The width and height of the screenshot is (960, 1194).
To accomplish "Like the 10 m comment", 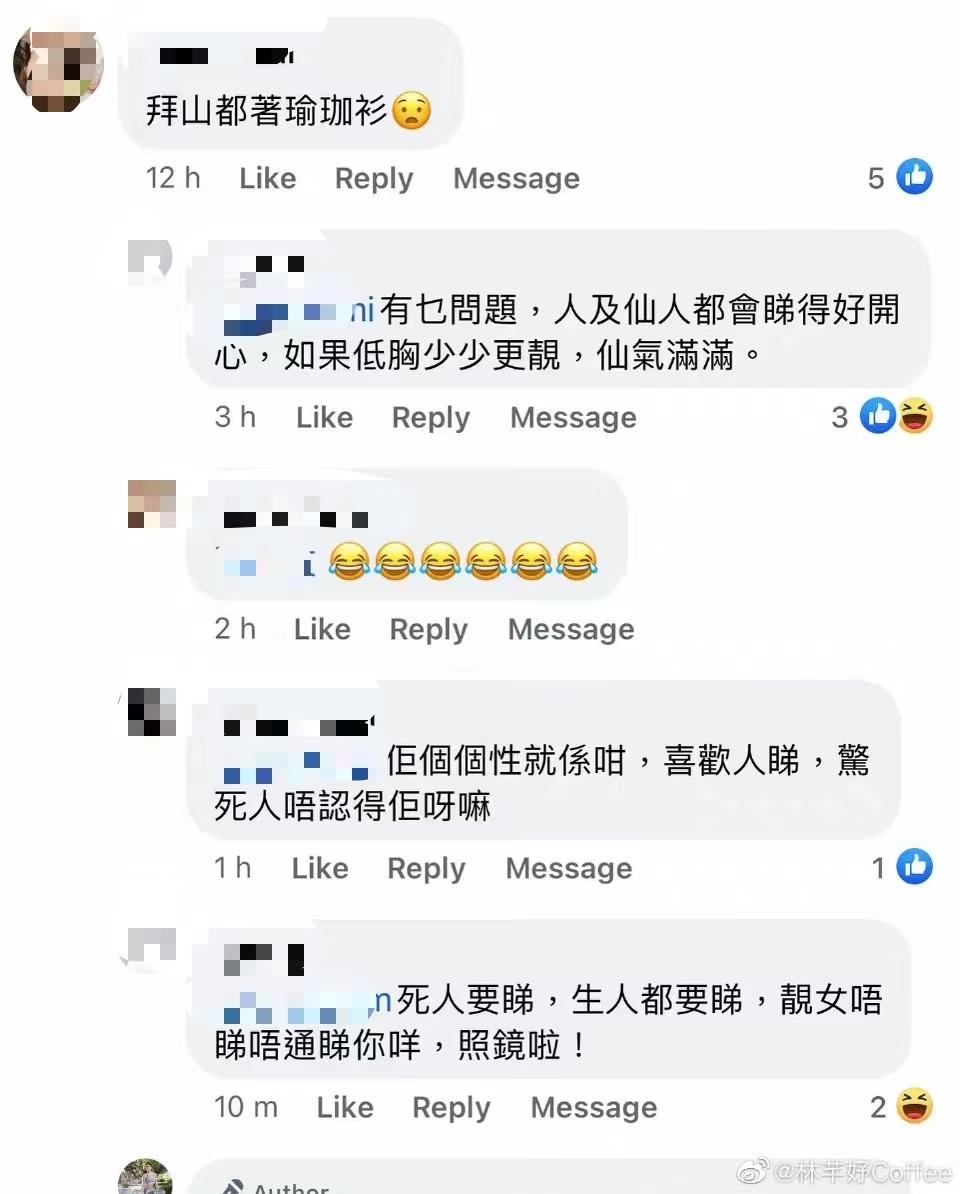I will click(345, 1107).
